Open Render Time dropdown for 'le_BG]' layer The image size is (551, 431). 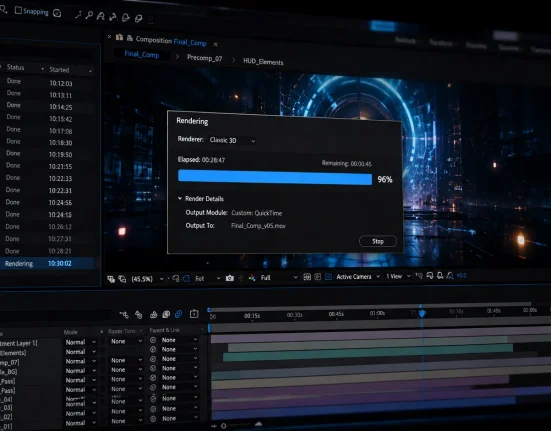point(127,370)
